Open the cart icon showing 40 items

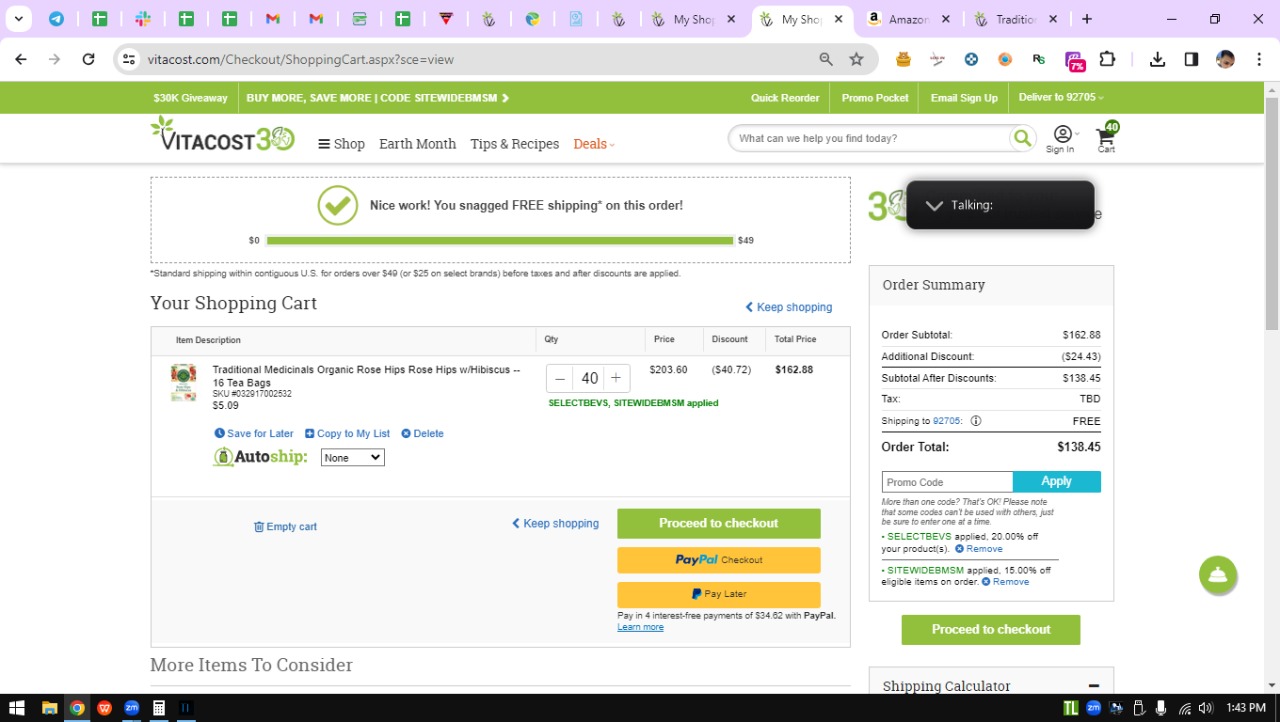pos(1107,138)
